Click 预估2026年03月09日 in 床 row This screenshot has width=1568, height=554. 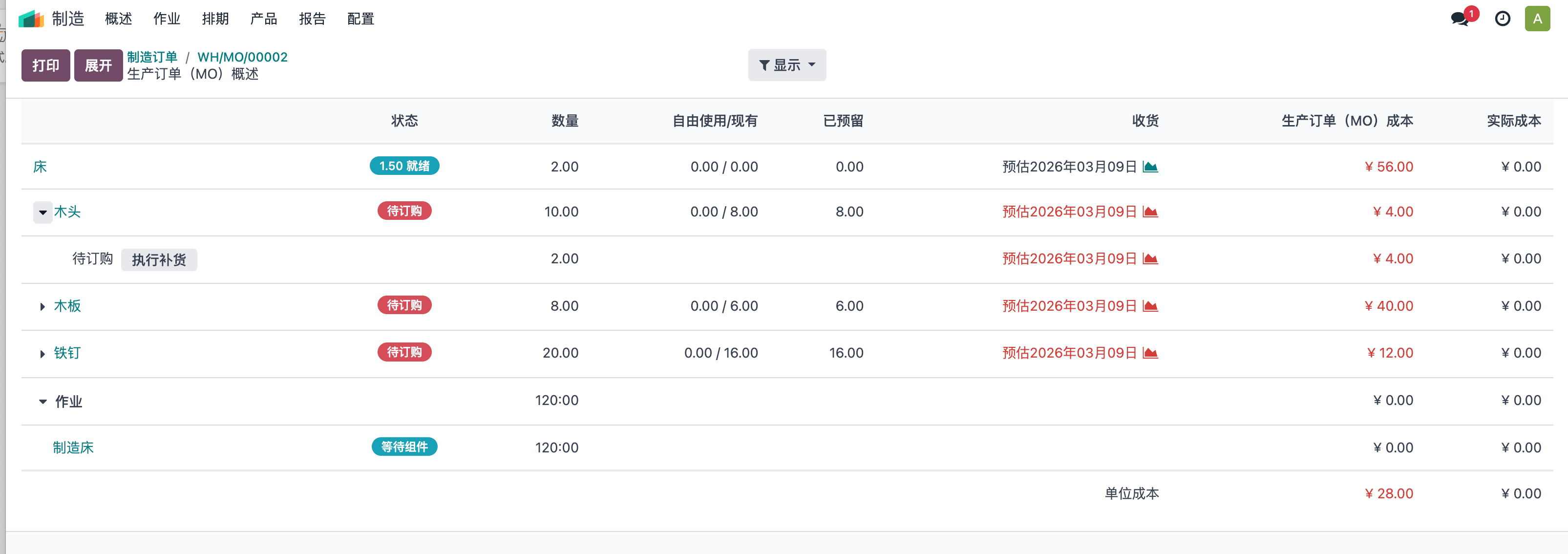click(x=1069, y=167)
